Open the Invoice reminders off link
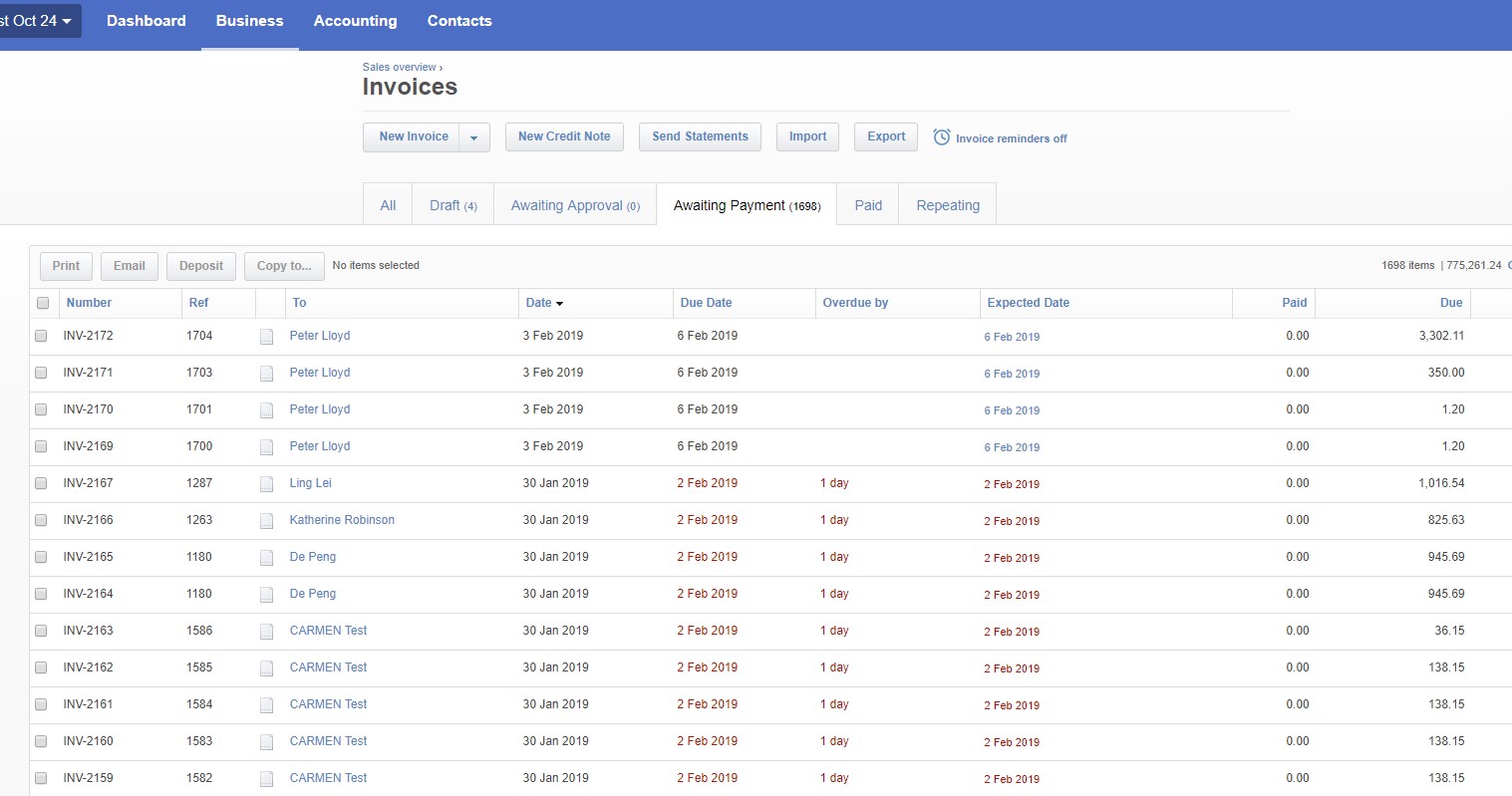The height and width of the screenshot is (796, 1512). coord(1011,138)
